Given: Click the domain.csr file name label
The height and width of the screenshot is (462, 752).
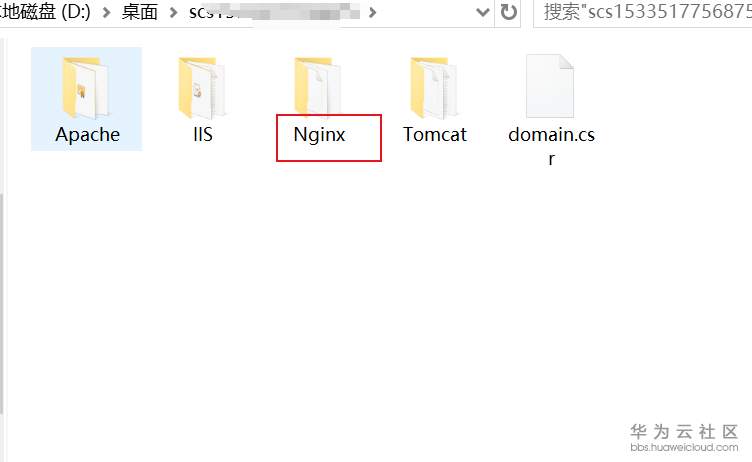Looking at the screenshot, I should pos(552,146).
